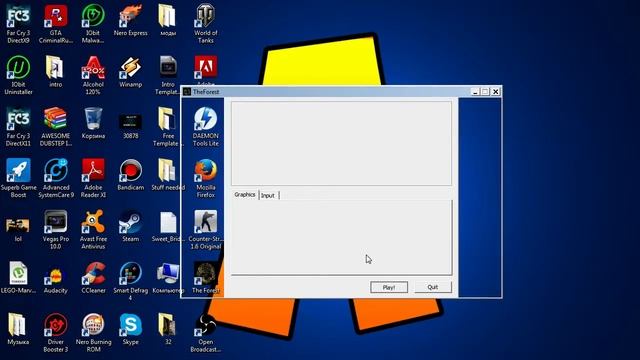Click the Play! button
The height and width of the screenshot is (360, 640).
[389, 287]
